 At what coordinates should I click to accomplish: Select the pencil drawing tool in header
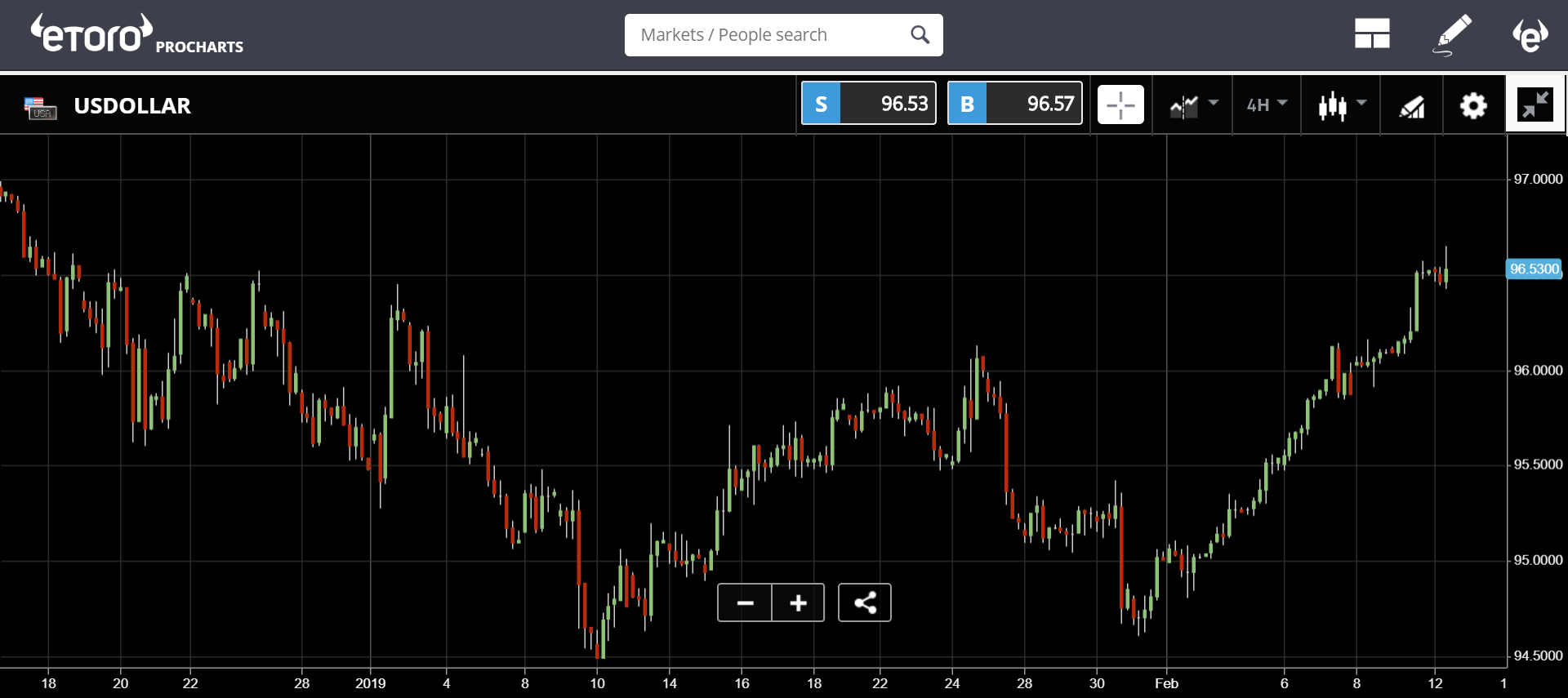point(1453,34)
